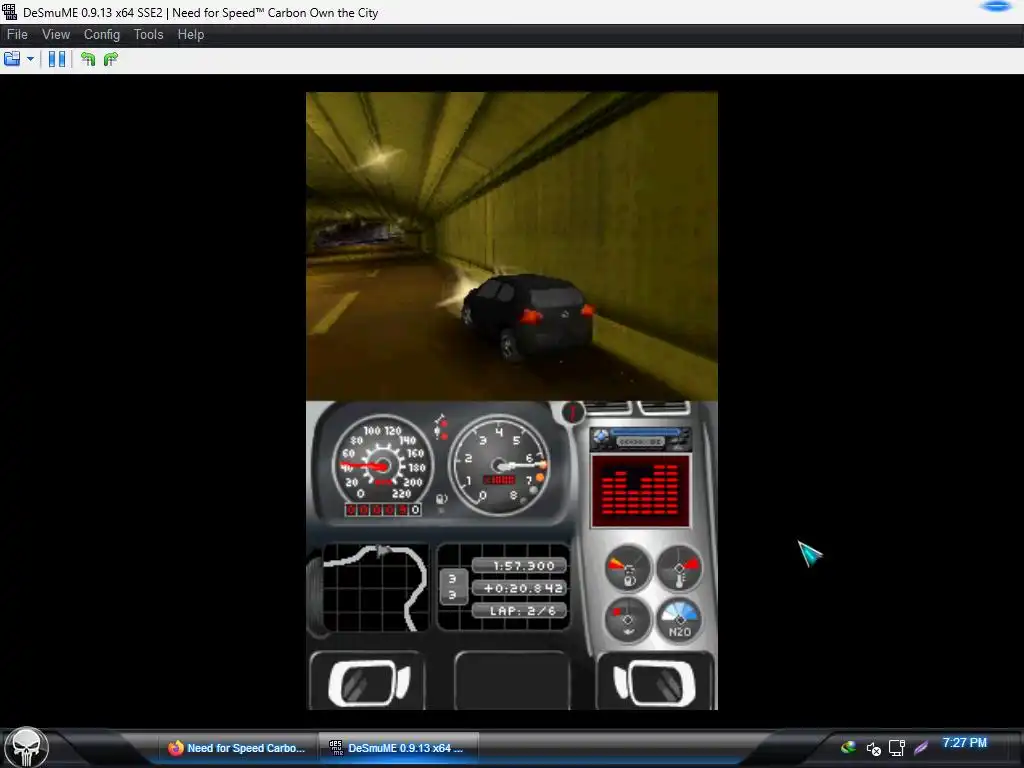Screen dimensions: 1024x768
Task: Click the purple feather tray icon
Action: point(921,748)
